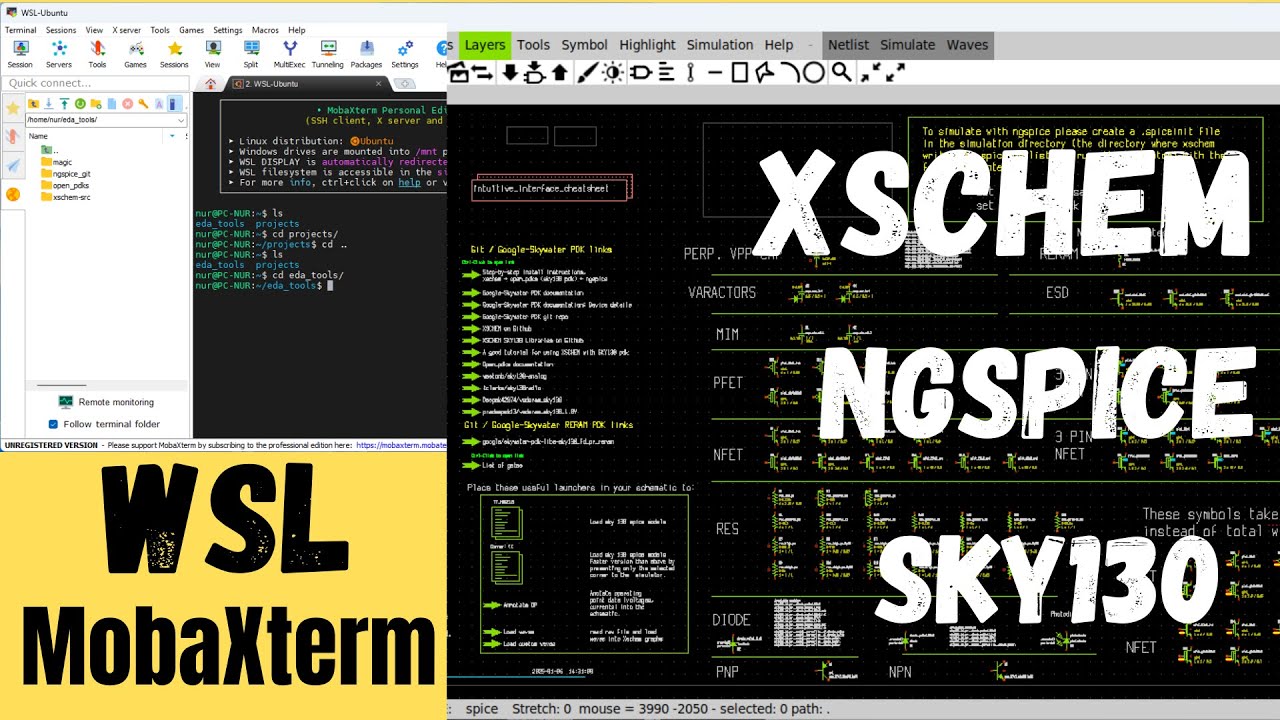Viewport: 1280px width, 720px height.
Task: Open the Tunneling toolbar icon
Action: [x=327, y=54]
